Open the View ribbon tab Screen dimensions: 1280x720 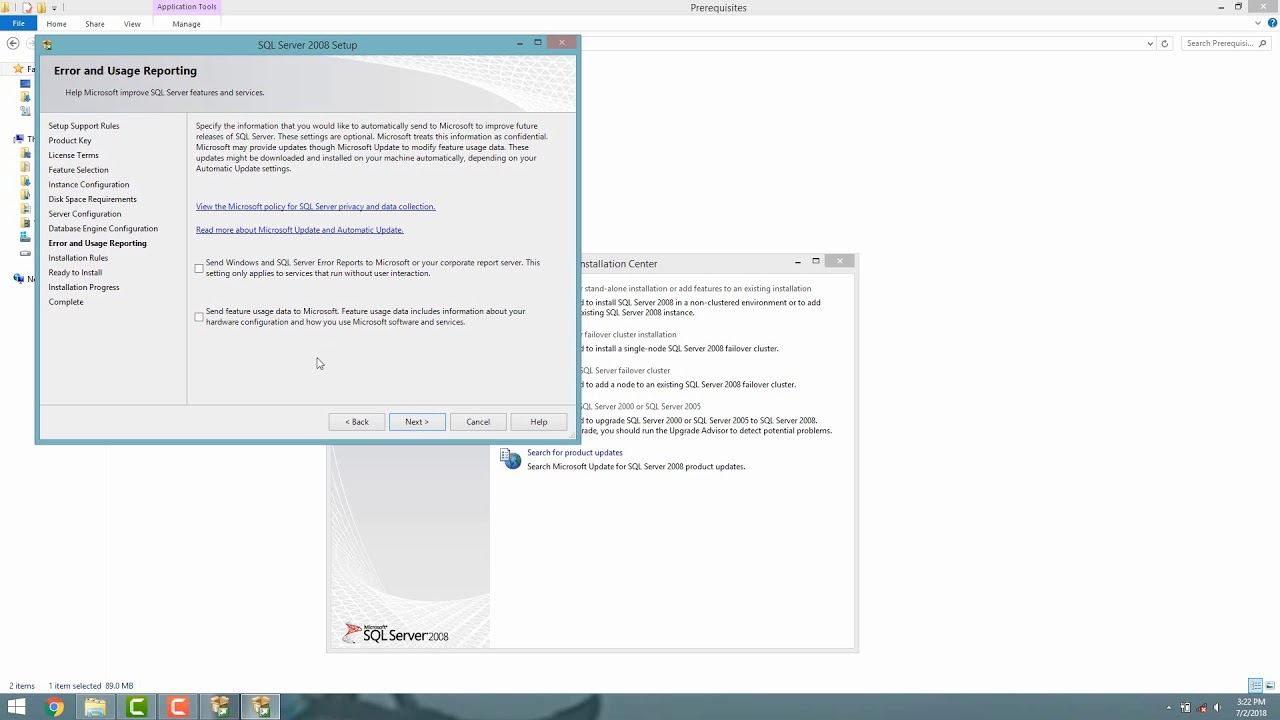point(132,24)
